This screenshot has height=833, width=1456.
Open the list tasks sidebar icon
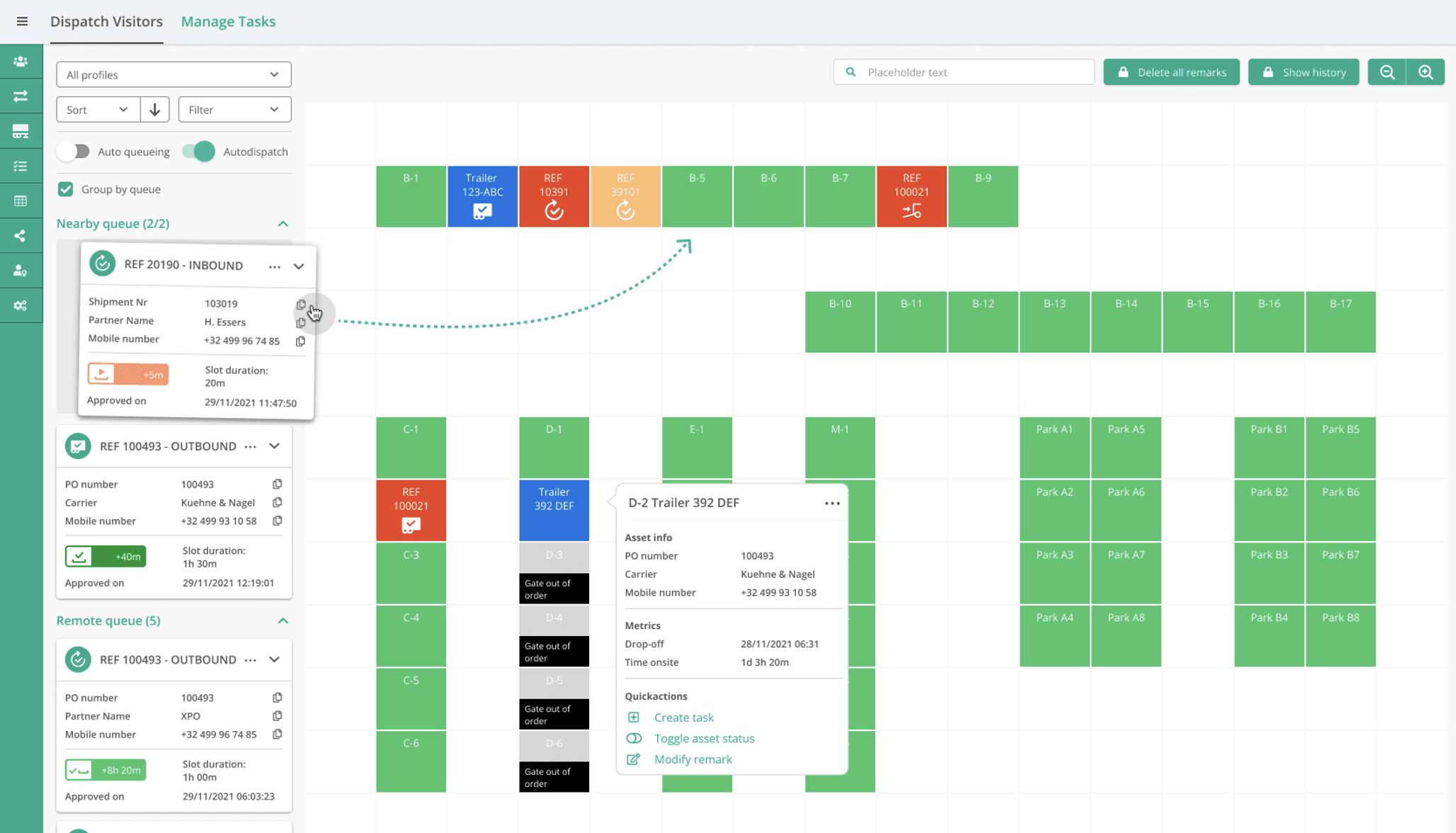(21, 166)
